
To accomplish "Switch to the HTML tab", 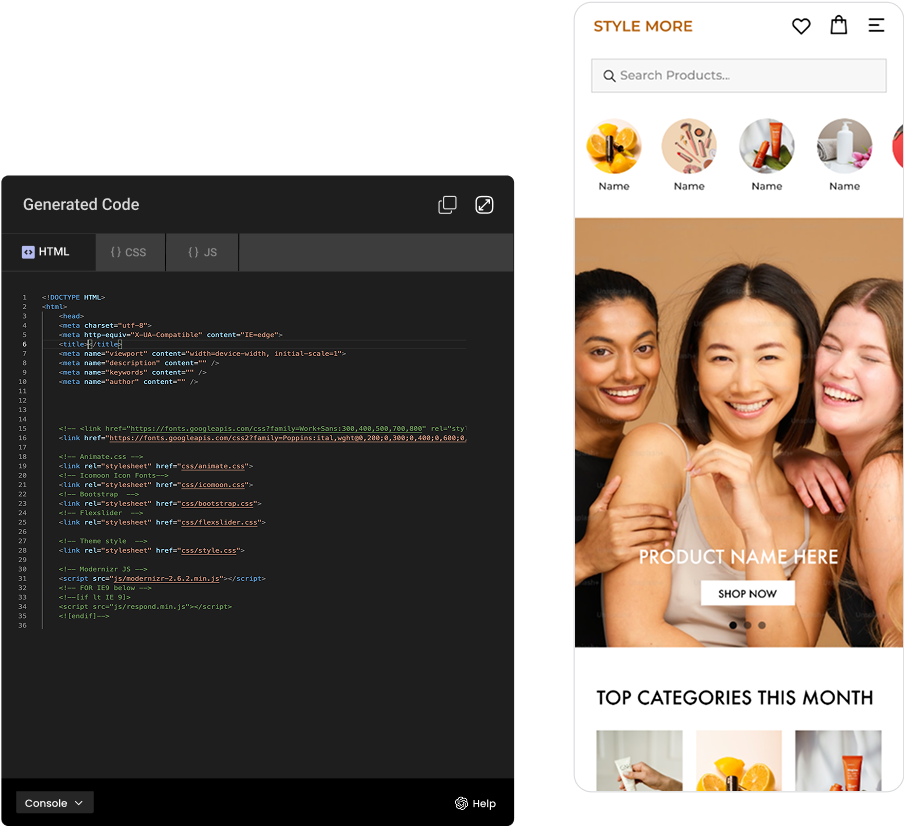I will coord(47,252).
